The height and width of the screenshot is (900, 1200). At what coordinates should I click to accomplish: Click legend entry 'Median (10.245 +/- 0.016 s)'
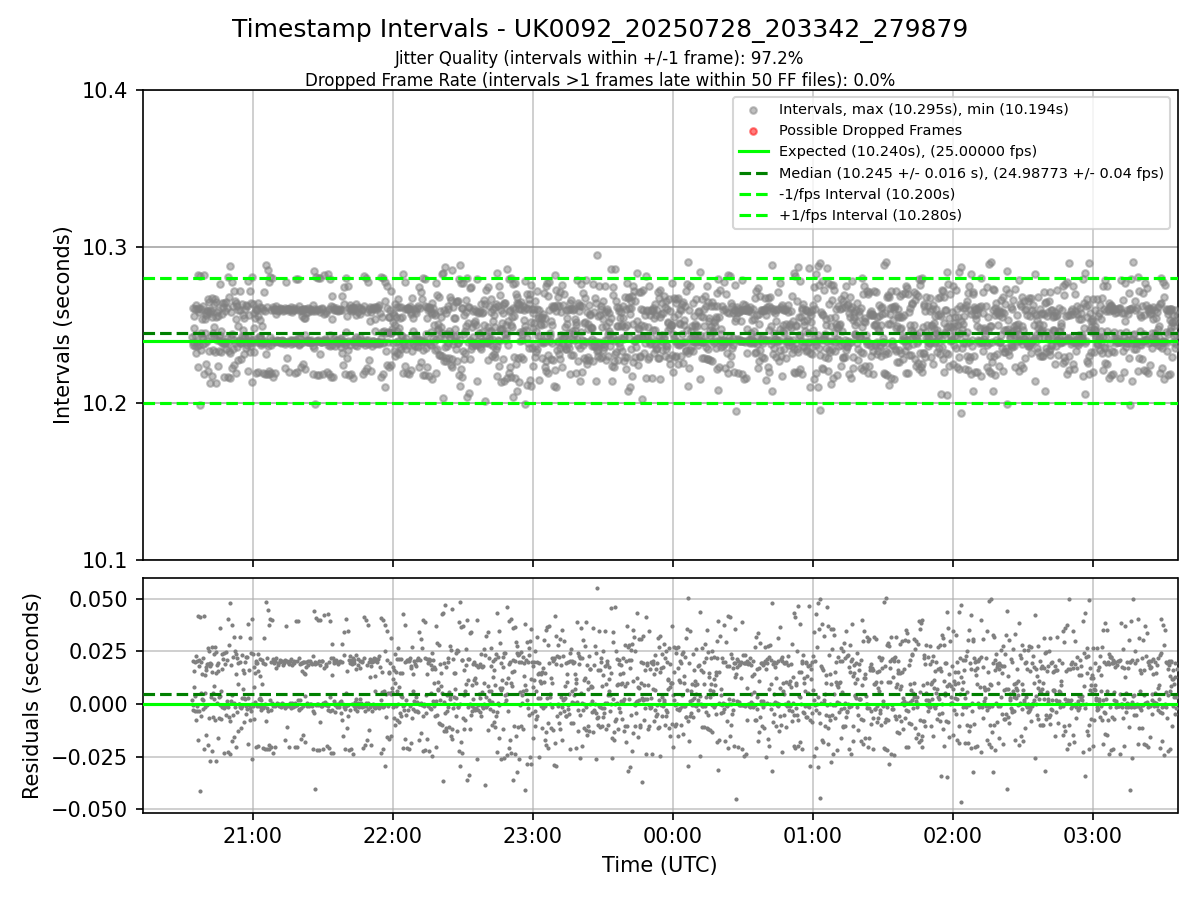click(x=971, y=173)
